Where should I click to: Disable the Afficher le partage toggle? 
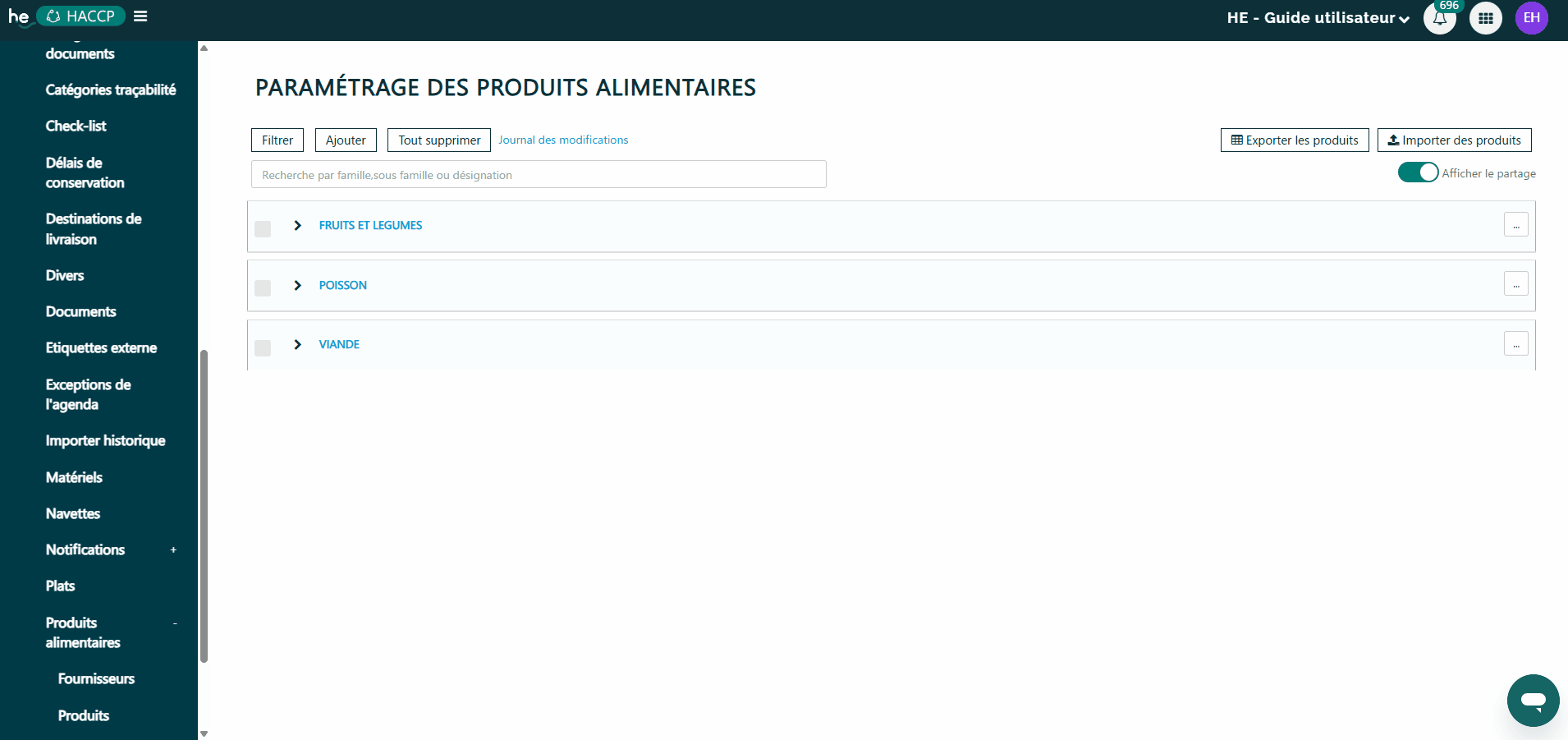tap(1418, 172)
